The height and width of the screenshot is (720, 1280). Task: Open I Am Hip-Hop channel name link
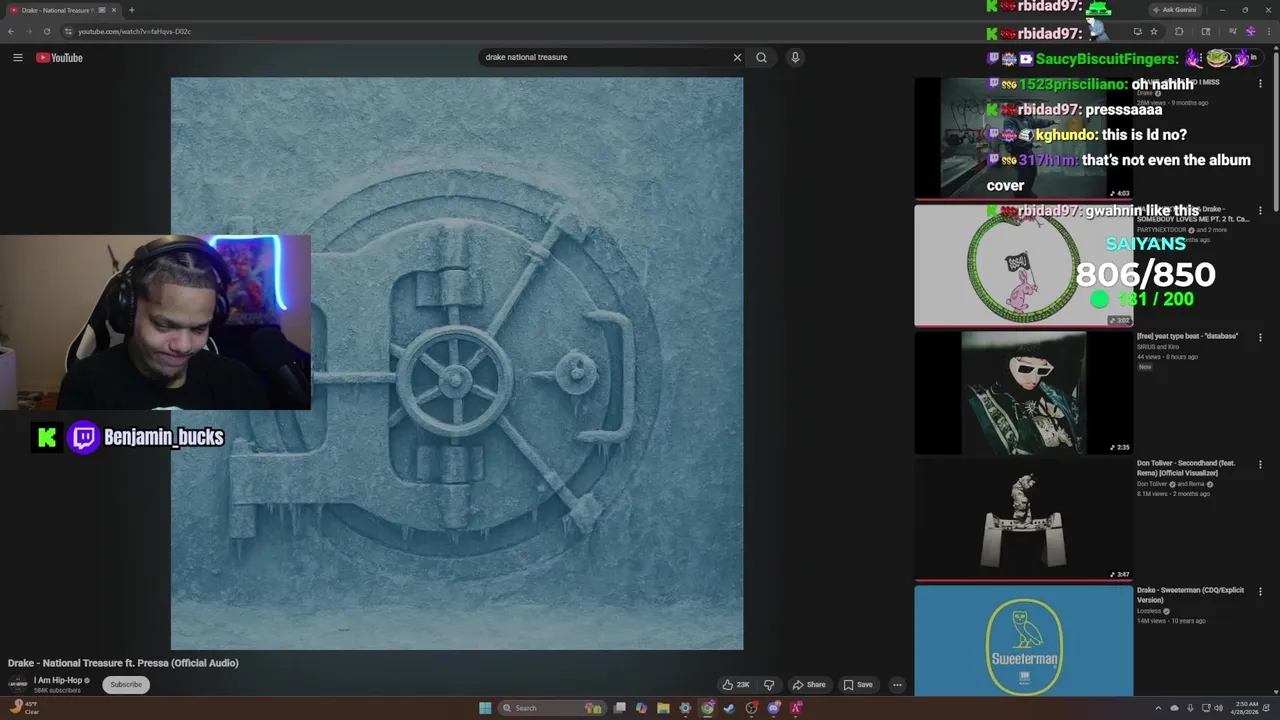[58, 680]
